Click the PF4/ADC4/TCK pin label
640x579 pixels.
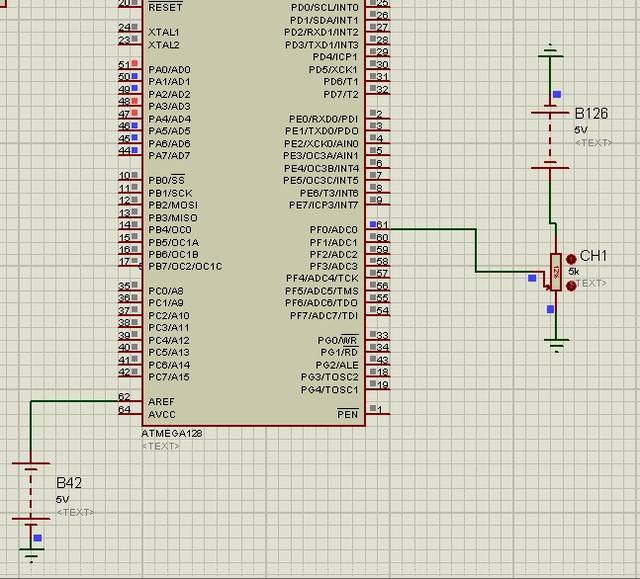coord(322,278)
